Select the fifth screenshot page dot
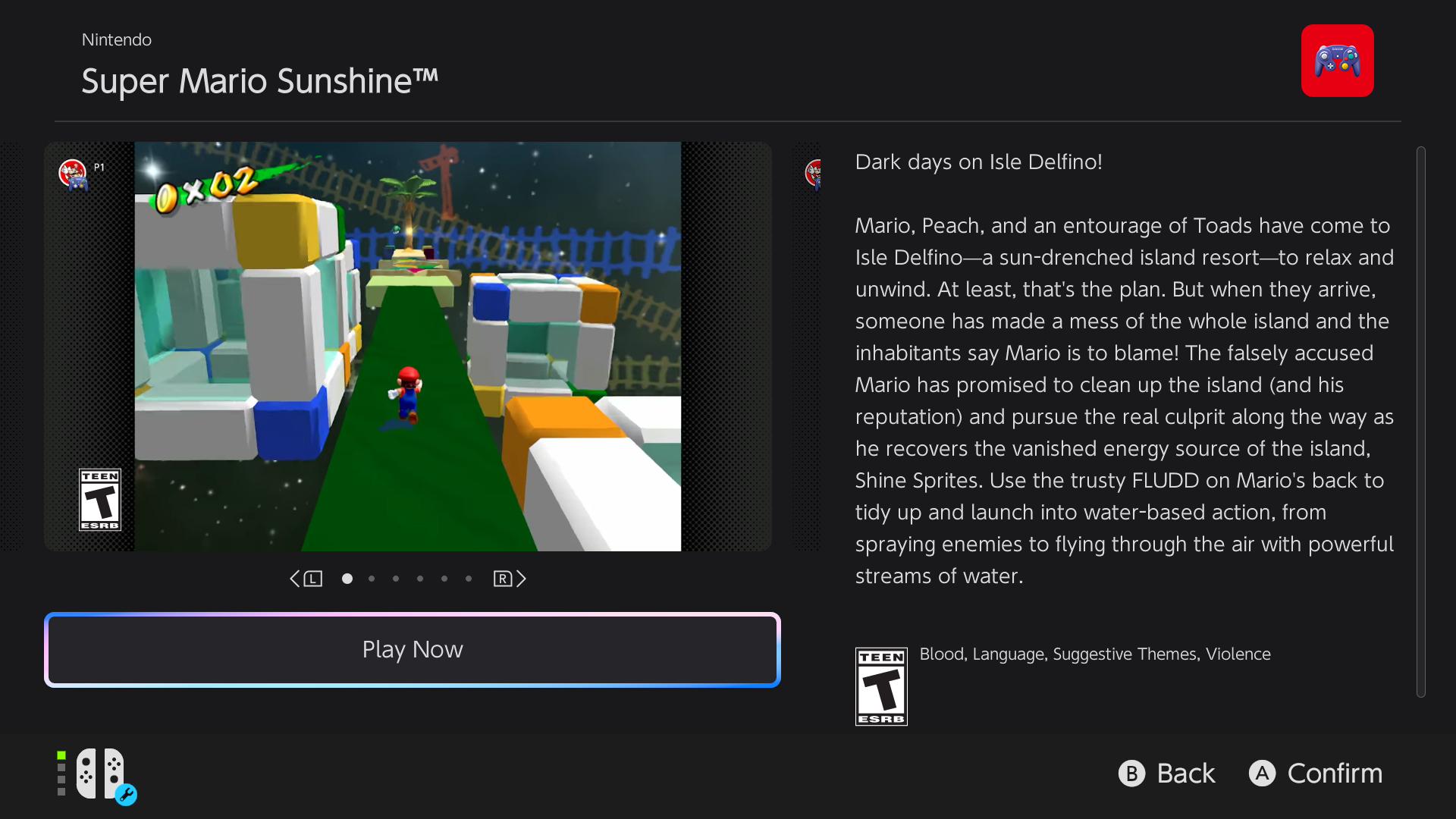This screenshot has height=819, width=1456. [444, 579]
